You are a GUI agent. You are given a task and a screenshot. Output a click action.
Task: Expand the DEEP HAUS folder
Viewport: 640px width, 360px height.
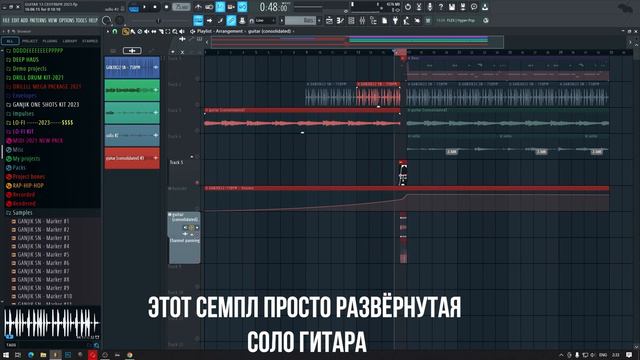(x=25, y=60)
